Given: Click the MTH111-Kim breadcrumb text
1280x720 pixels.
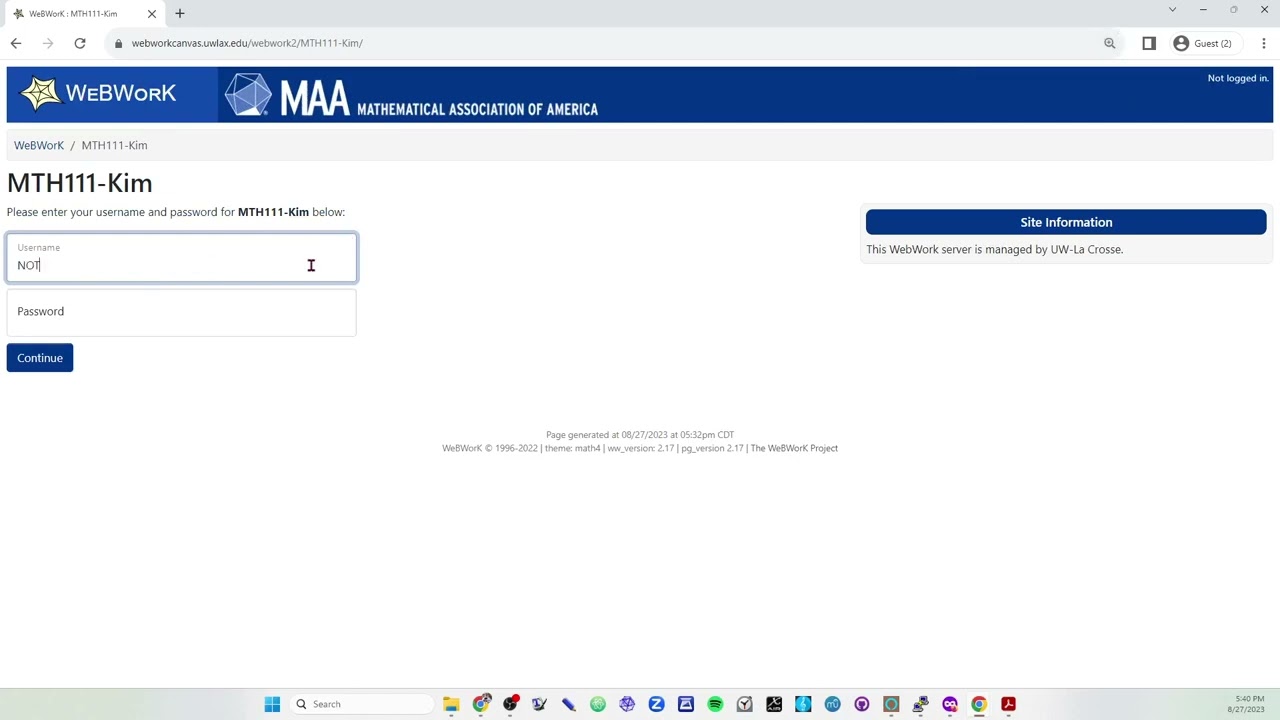Looking at the screenshot, I should click(x=114, y=145).
